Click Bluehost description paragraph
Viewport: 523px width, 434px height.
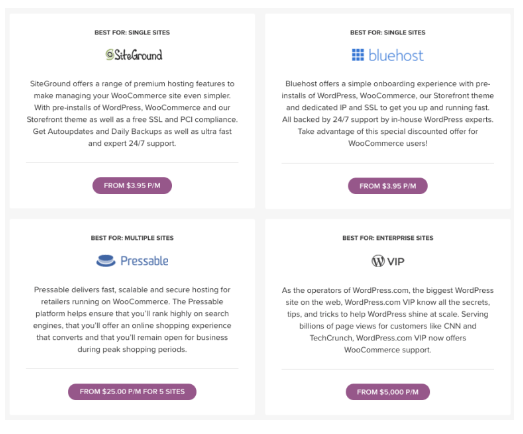click(x=388, y=113)
